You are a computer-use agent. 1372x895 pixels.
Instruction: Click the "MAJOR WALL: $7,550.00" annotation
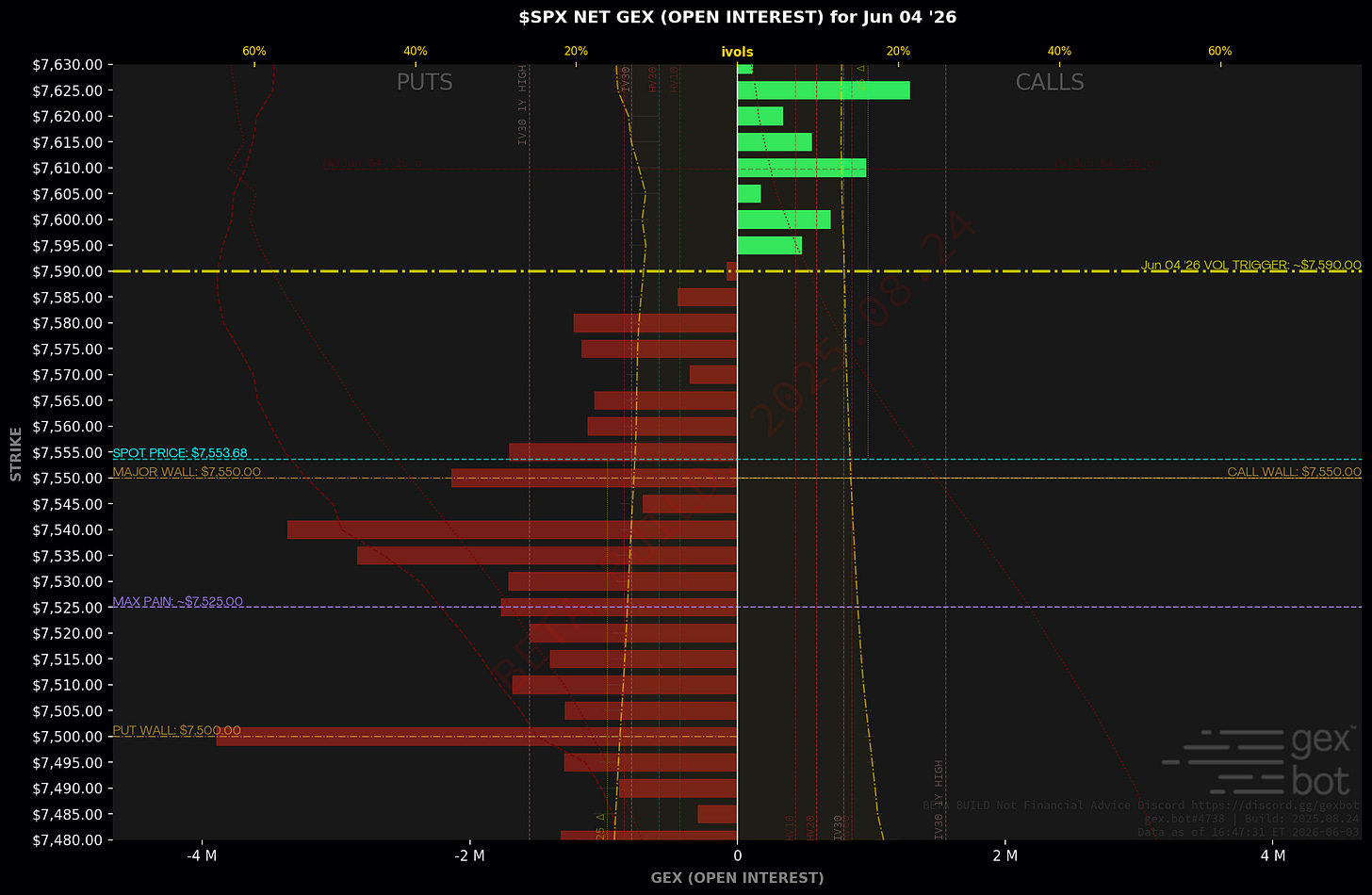[x=187, y=472]
